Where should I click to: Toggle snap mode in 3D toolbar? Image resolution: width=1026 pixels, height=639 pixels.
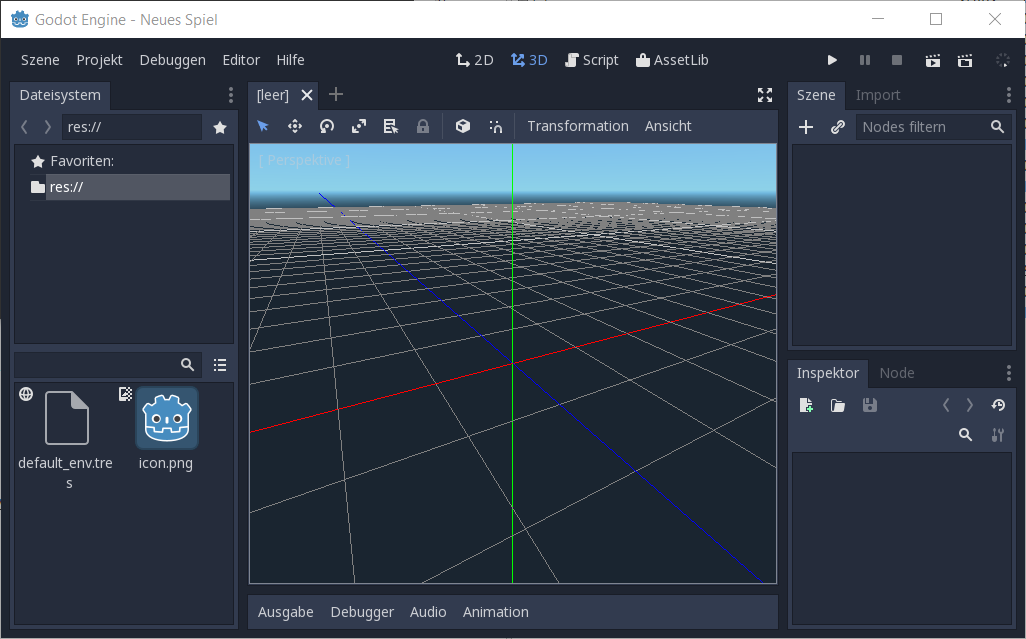click(x=495, y=126)
